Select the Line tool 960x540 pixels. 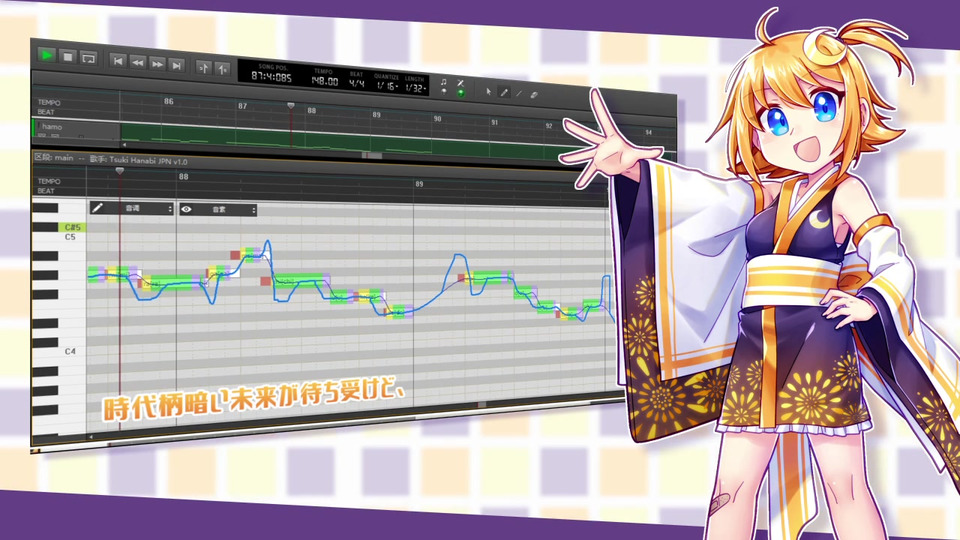519,94
